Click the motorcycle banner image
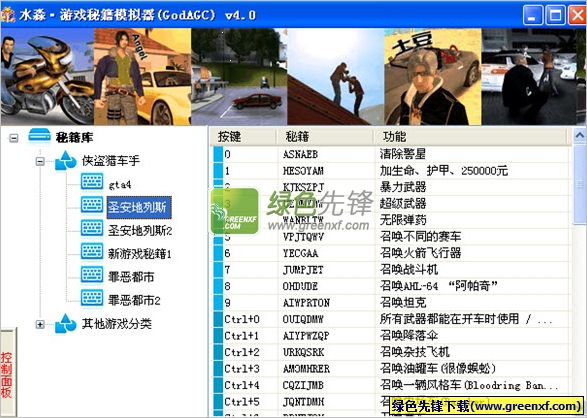The image size is (587, 418). coord(47,77)
